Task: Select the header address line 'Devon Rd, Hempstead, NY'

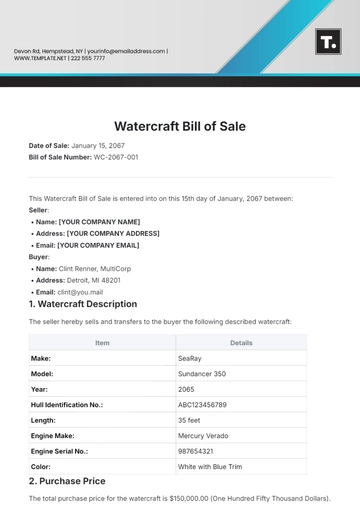Action: coord(48,51)
